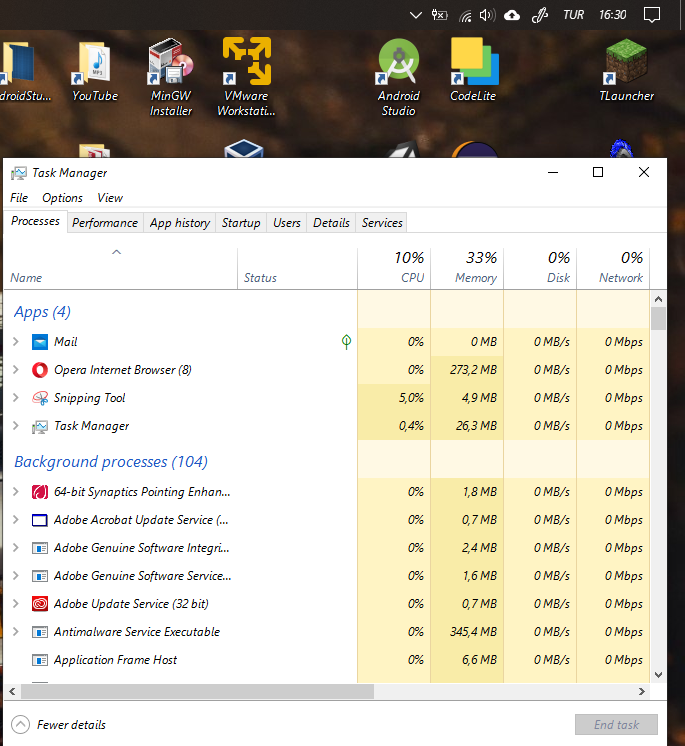The image size is (685, 746).
Task: Click the battery icon in system tray
Action: point(439,15)
